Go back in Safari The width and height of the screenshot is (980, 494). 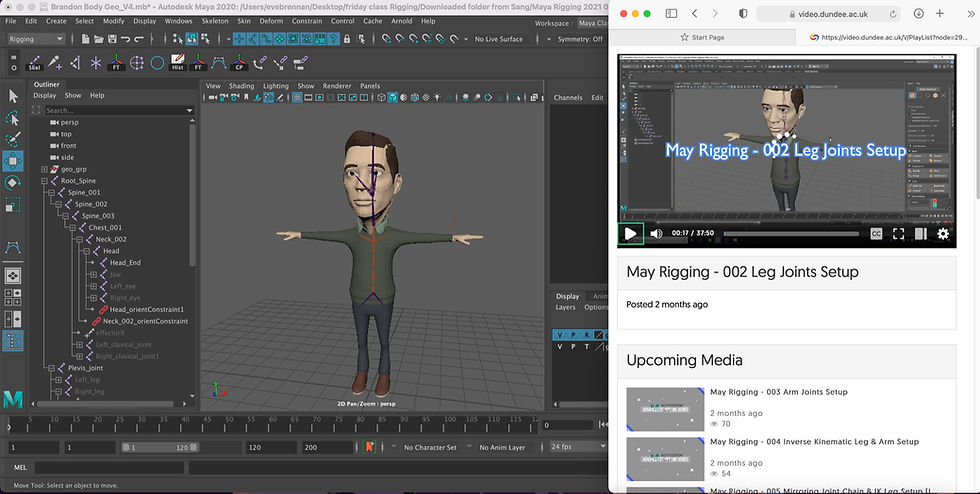tap(694, 13)
